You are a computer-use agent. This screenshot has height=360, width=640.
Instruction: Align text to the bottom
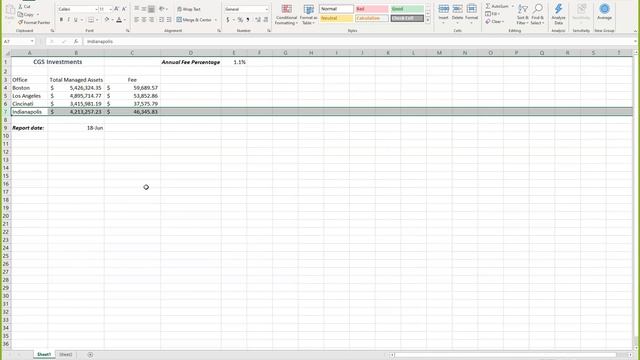(x=151, y=9)
